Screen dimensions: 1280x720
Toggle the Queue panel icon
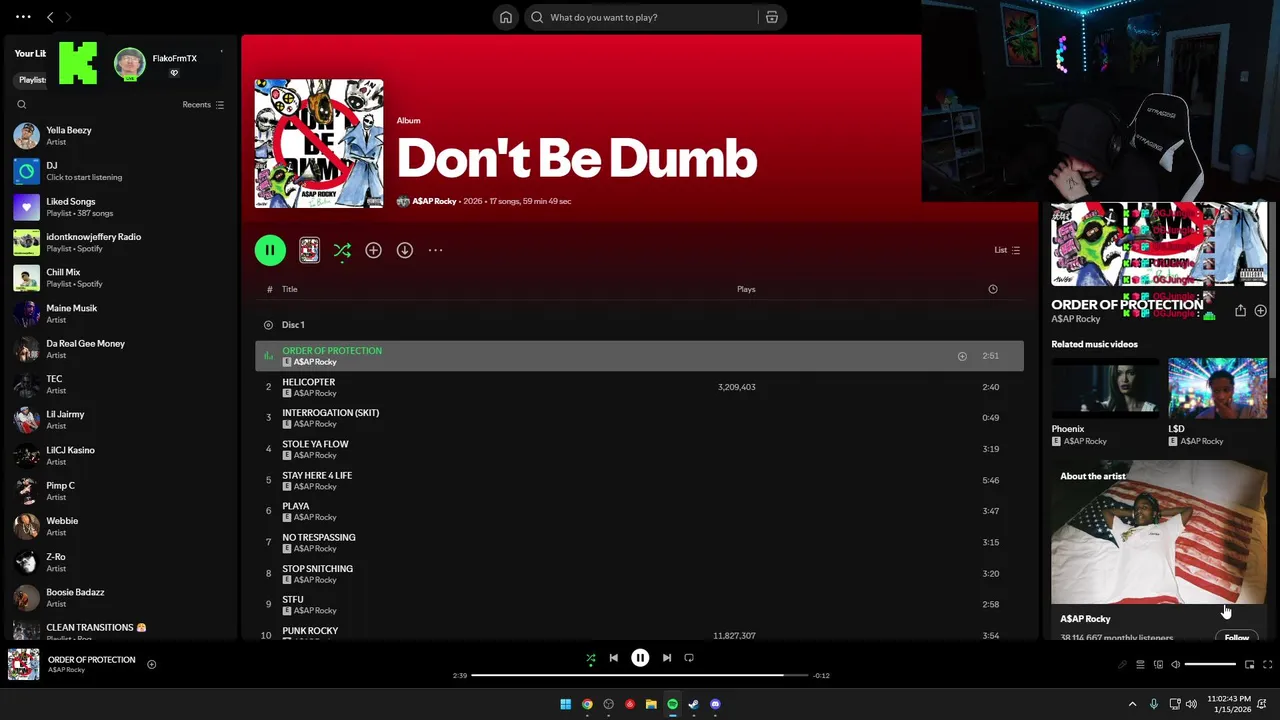1140,664
